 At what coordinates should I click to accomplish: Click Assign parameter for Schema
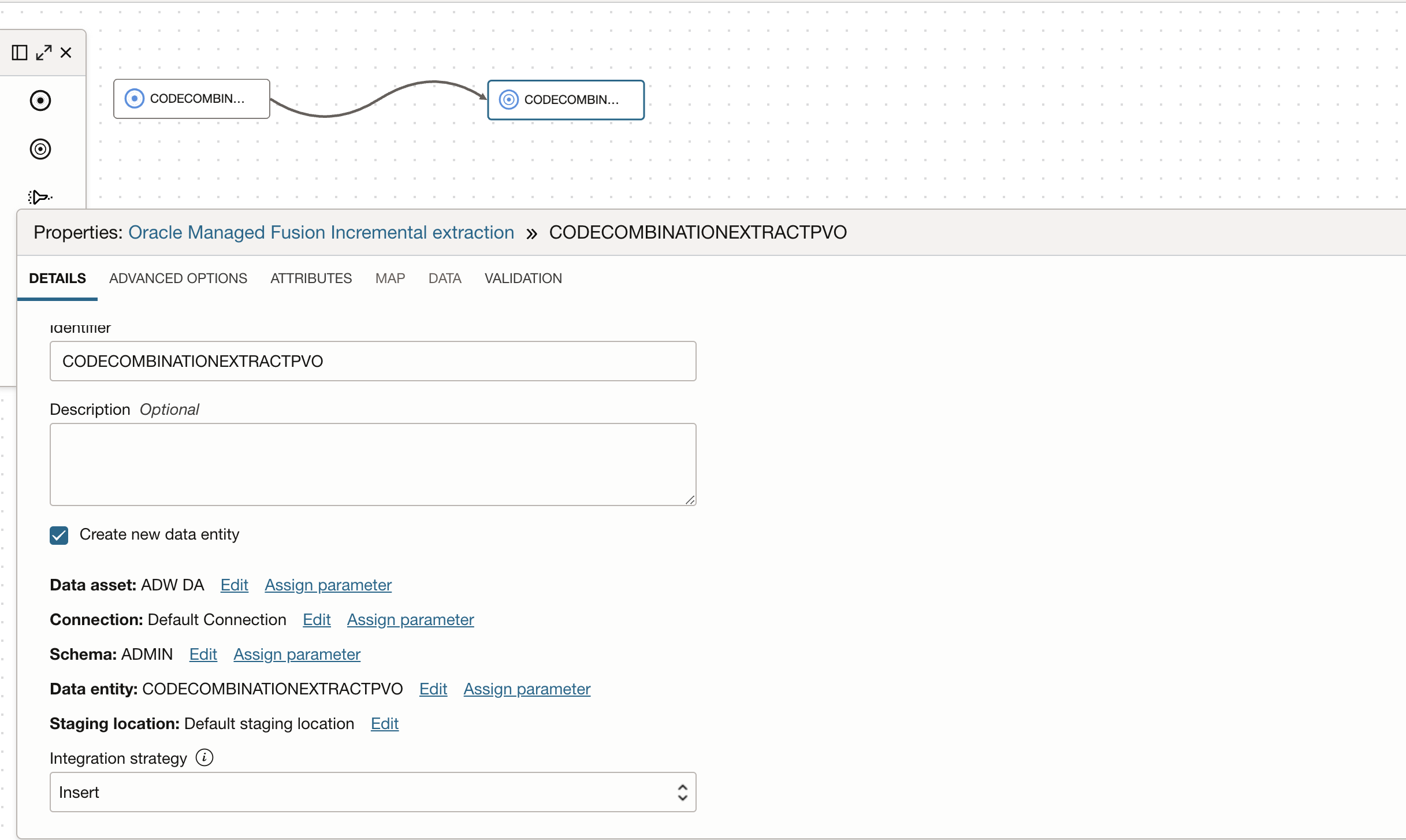[297, 654]
